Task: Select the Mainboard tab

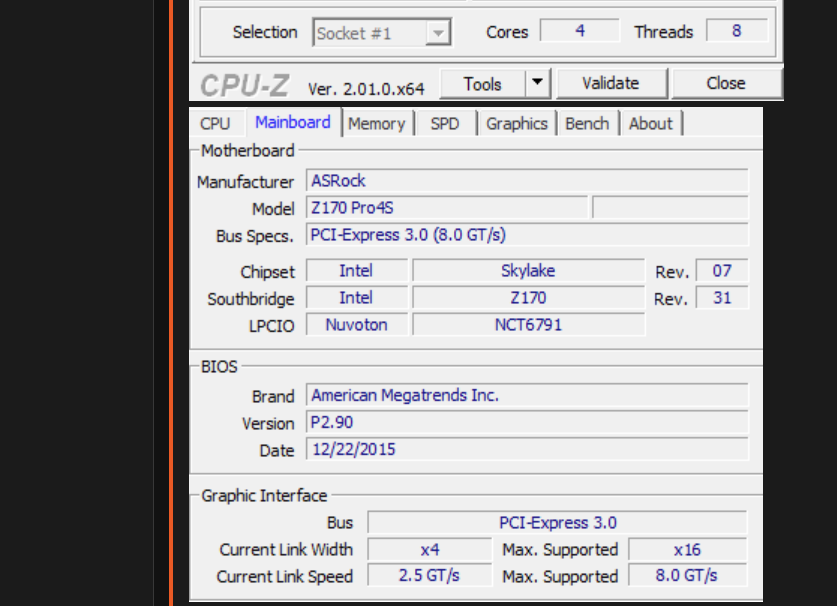Action: 293,122
